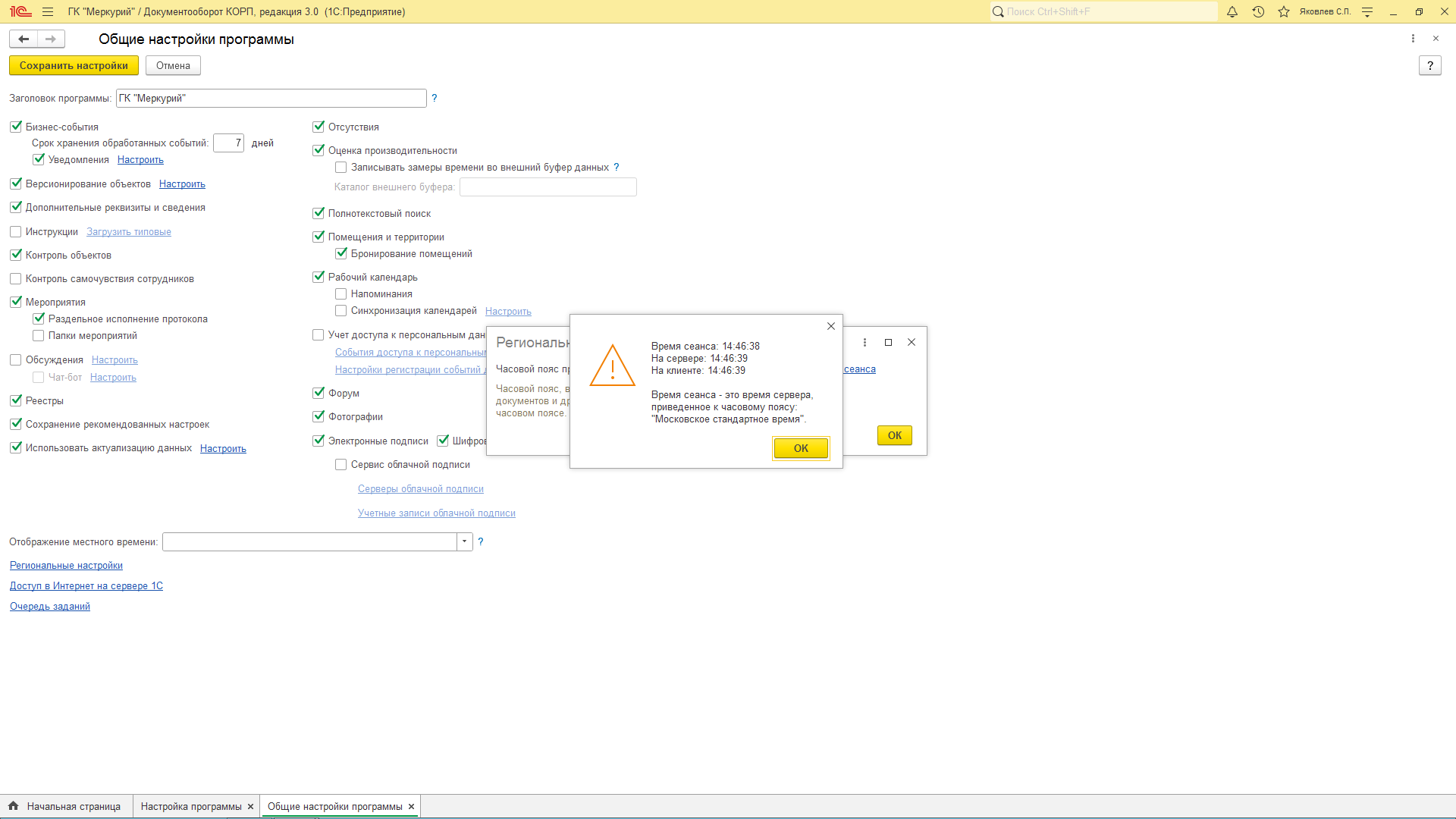Open the title bar service settings dropdown
Image resolution: width=1456 pixels, height=819 pixels.
[1367, 11]
